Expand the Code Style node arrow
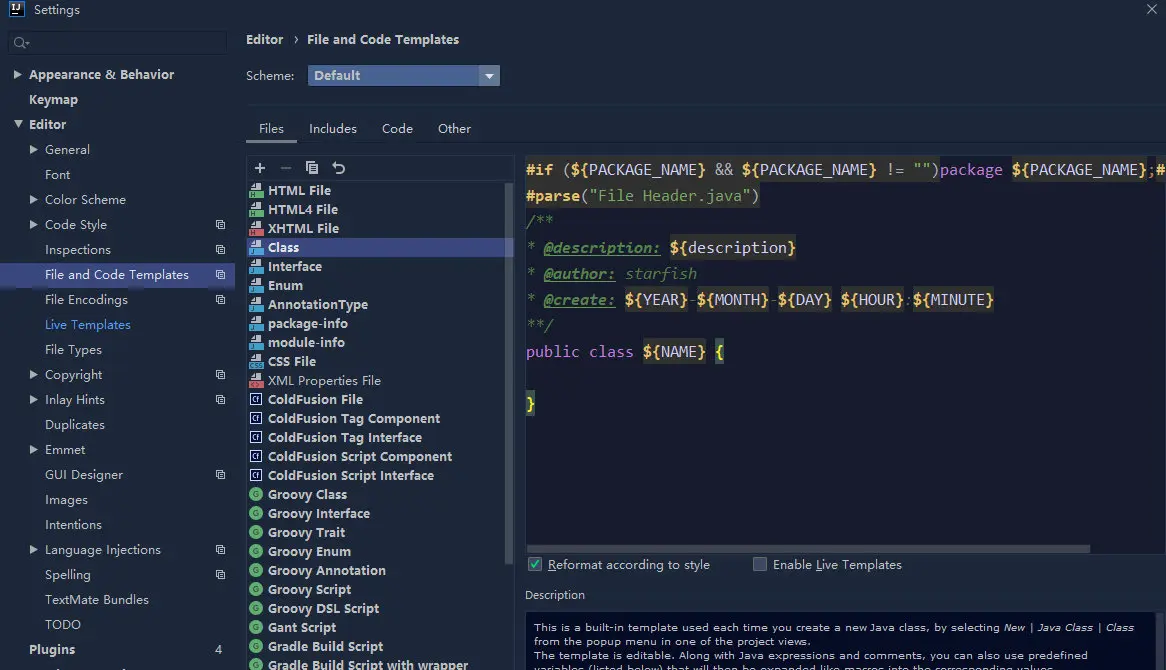The height and width of the screenshot is (670, 1166). pos(33,225)
